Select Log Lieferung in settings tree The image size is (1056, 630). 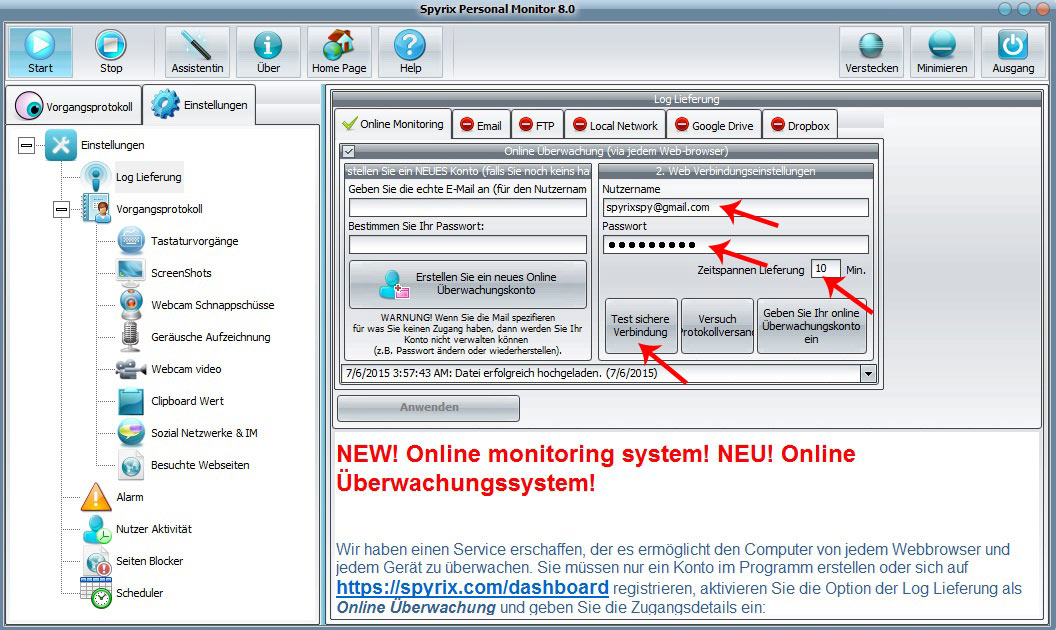[x=148, y=177]
